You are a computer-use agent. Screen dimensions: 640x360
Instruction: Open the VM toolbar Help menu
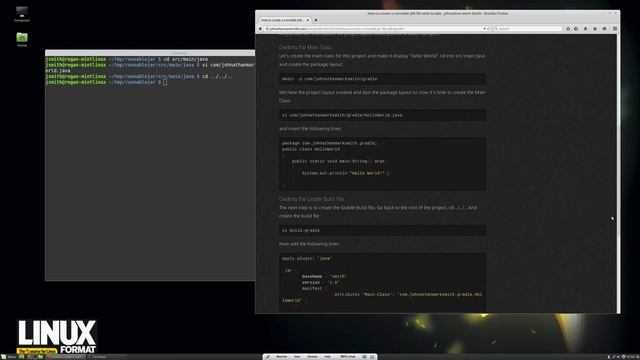tap(327, 357)
